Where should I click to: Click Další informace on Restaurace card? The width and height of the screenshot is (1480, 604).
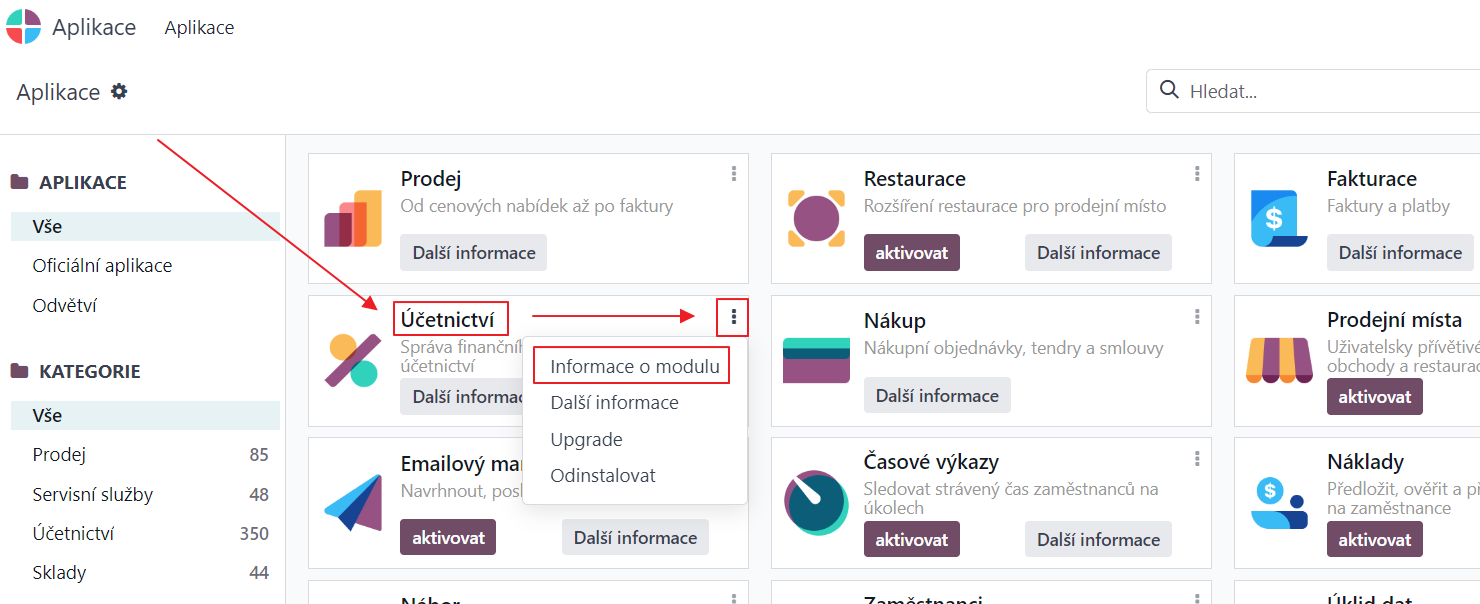coord(1098,253)
